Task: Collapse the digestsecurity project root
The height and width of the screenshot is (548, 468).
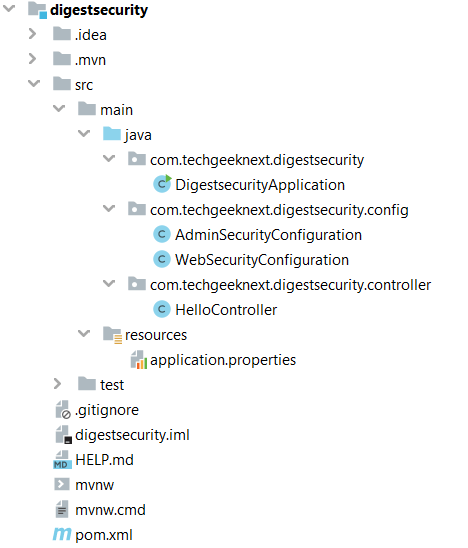Action: tap(9, 8)
